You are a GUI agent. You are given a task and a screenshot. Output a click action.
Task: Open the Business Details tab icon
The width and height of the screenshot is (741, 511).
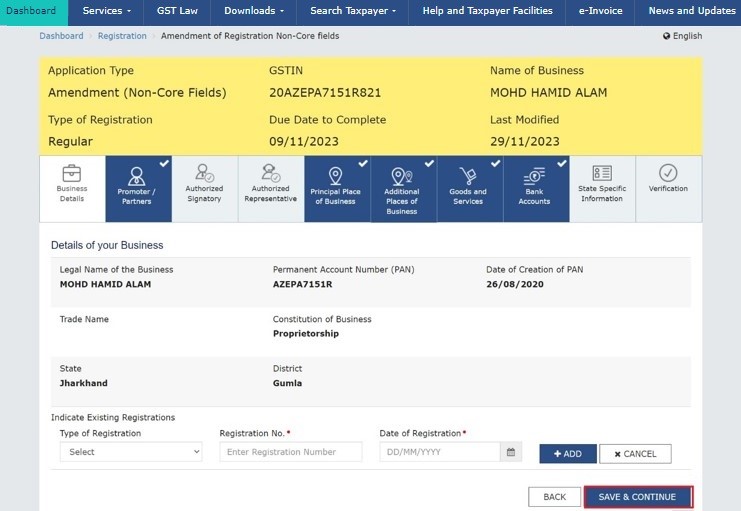click(71, 173)
